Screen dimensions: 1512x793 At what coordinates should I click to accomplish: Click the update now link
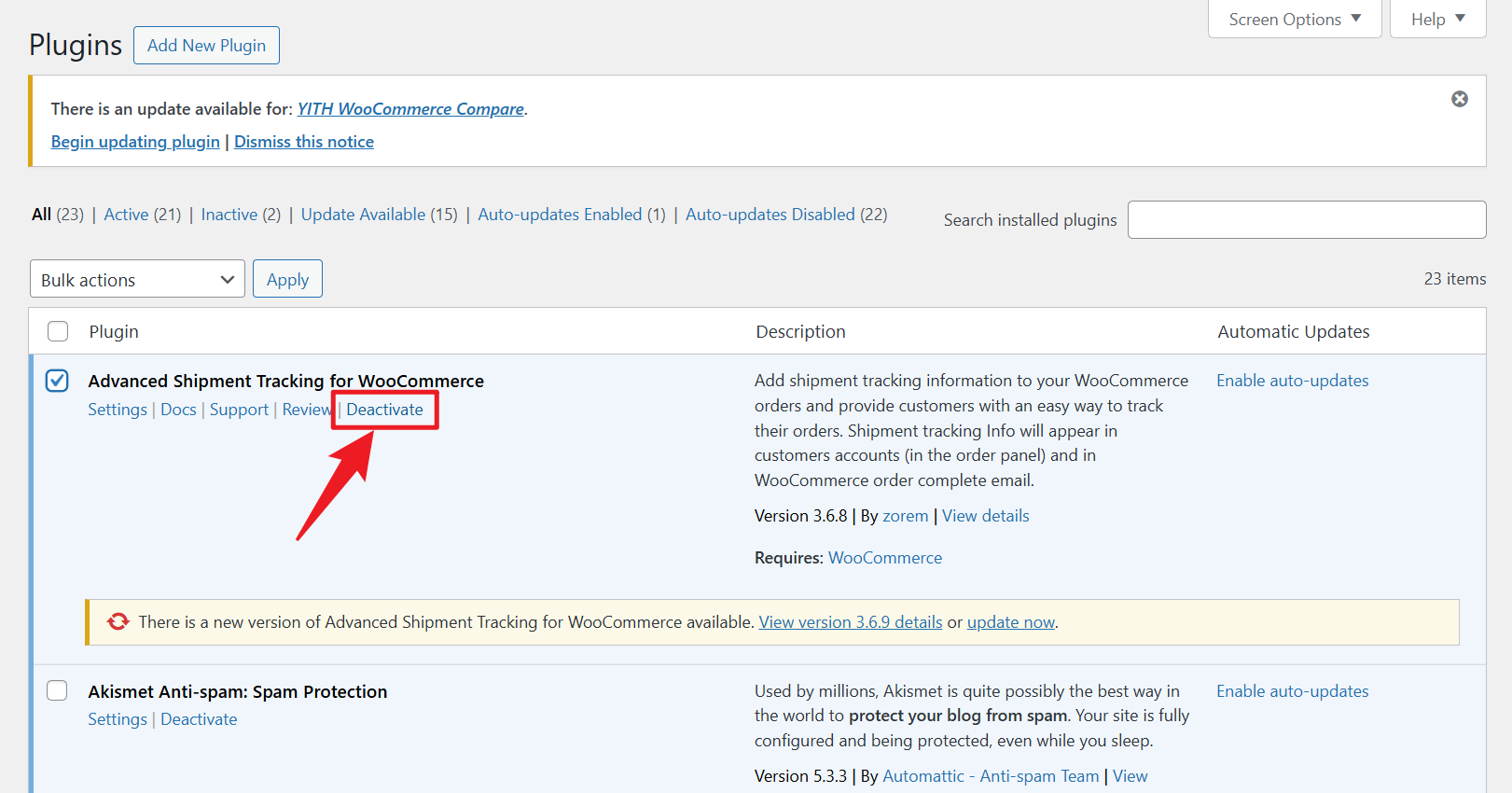coord(1011,622)
